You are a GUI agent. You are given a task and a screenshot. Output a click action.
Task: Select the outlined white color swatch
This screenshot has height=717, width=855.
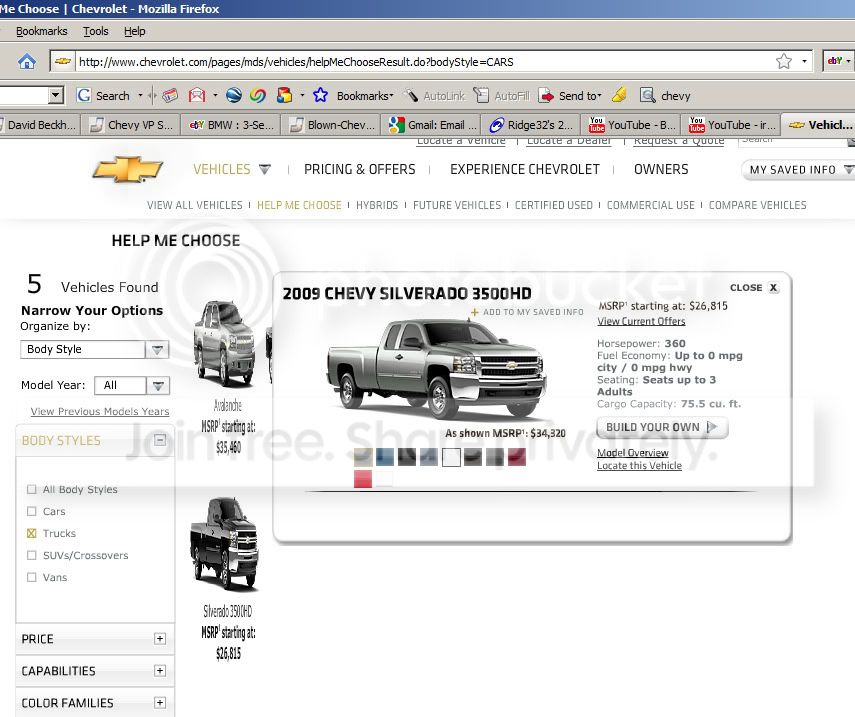pyautogui.click(x=451, y=457)
